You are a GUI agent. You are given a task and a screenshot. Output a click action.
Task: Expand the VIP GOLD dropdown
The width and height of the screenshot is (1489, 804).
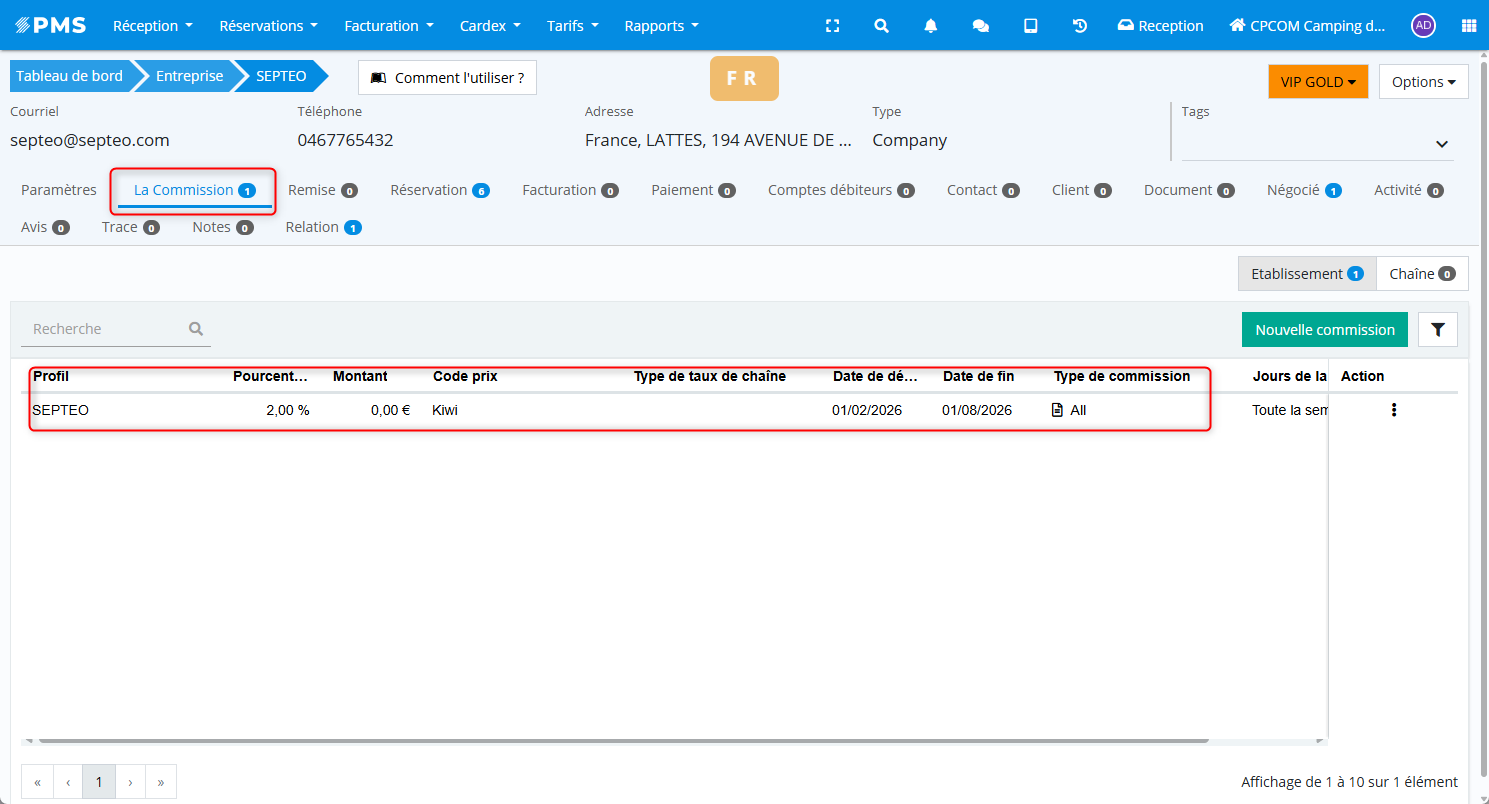coord(1317,82)
